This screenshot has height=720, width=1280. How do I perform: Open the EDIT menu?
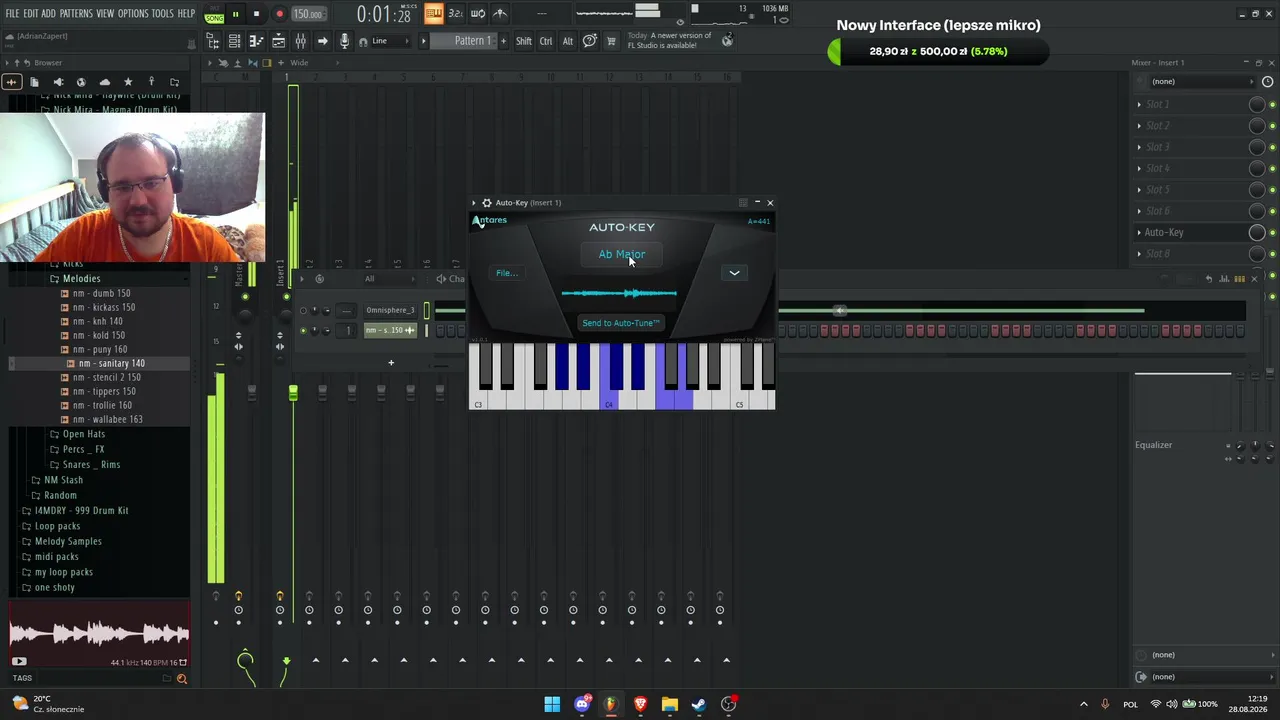click(31, 14)
